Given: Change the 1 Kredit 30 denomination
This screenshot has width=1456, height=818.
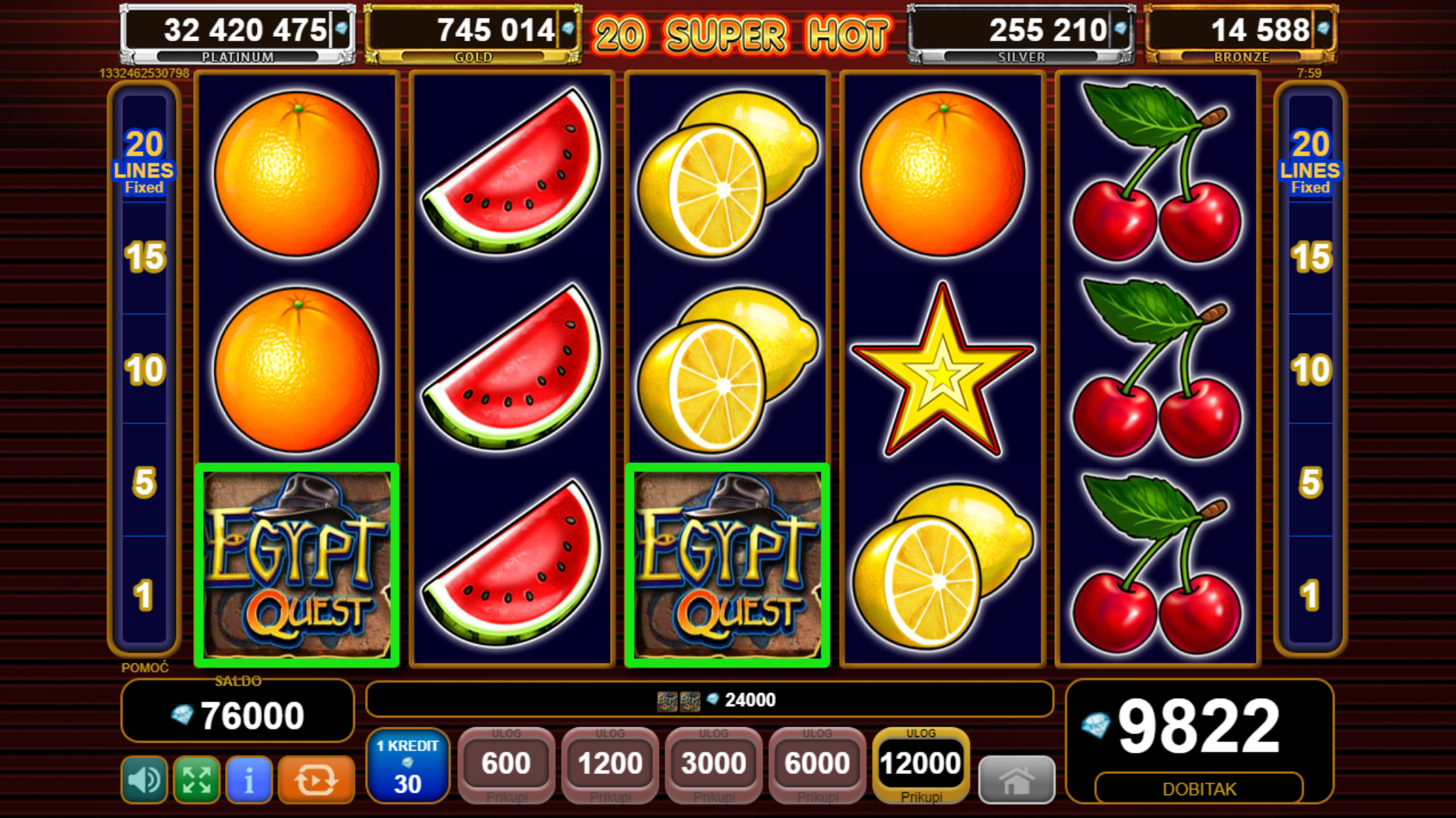Looking at the screenshot, I should point(407,765).
